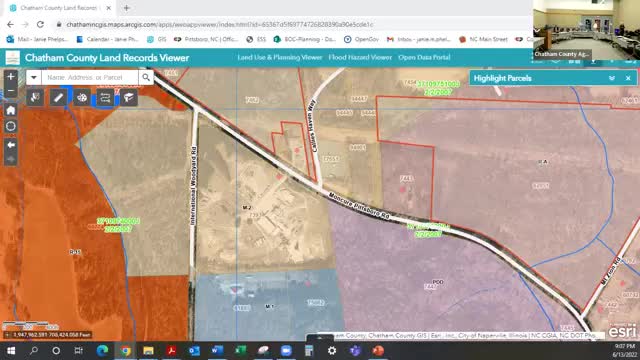Open the Calendar bookmark
The image size is (640, 360).
[108, 39]
